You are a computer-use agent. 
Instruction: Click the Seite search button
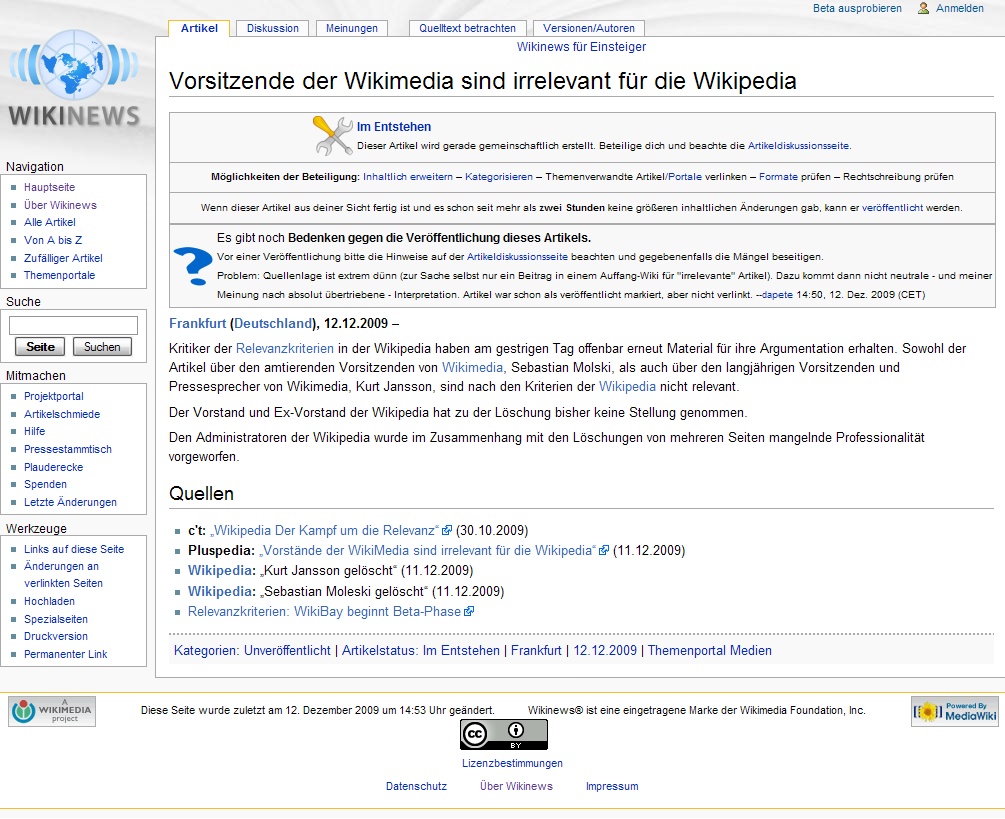click(x=40, y=347)
